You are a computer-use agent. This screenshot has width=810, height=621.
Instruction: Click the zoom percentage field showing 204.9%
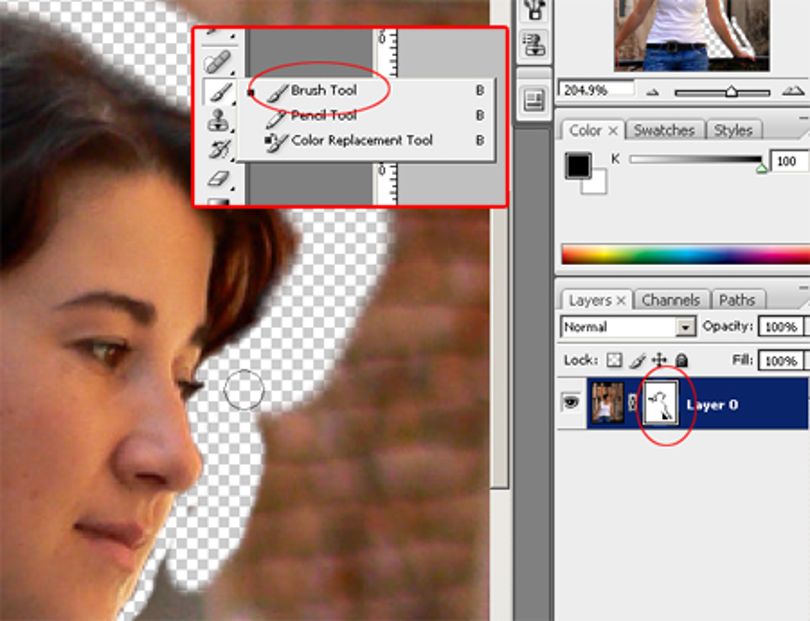[x=596, y=90]
